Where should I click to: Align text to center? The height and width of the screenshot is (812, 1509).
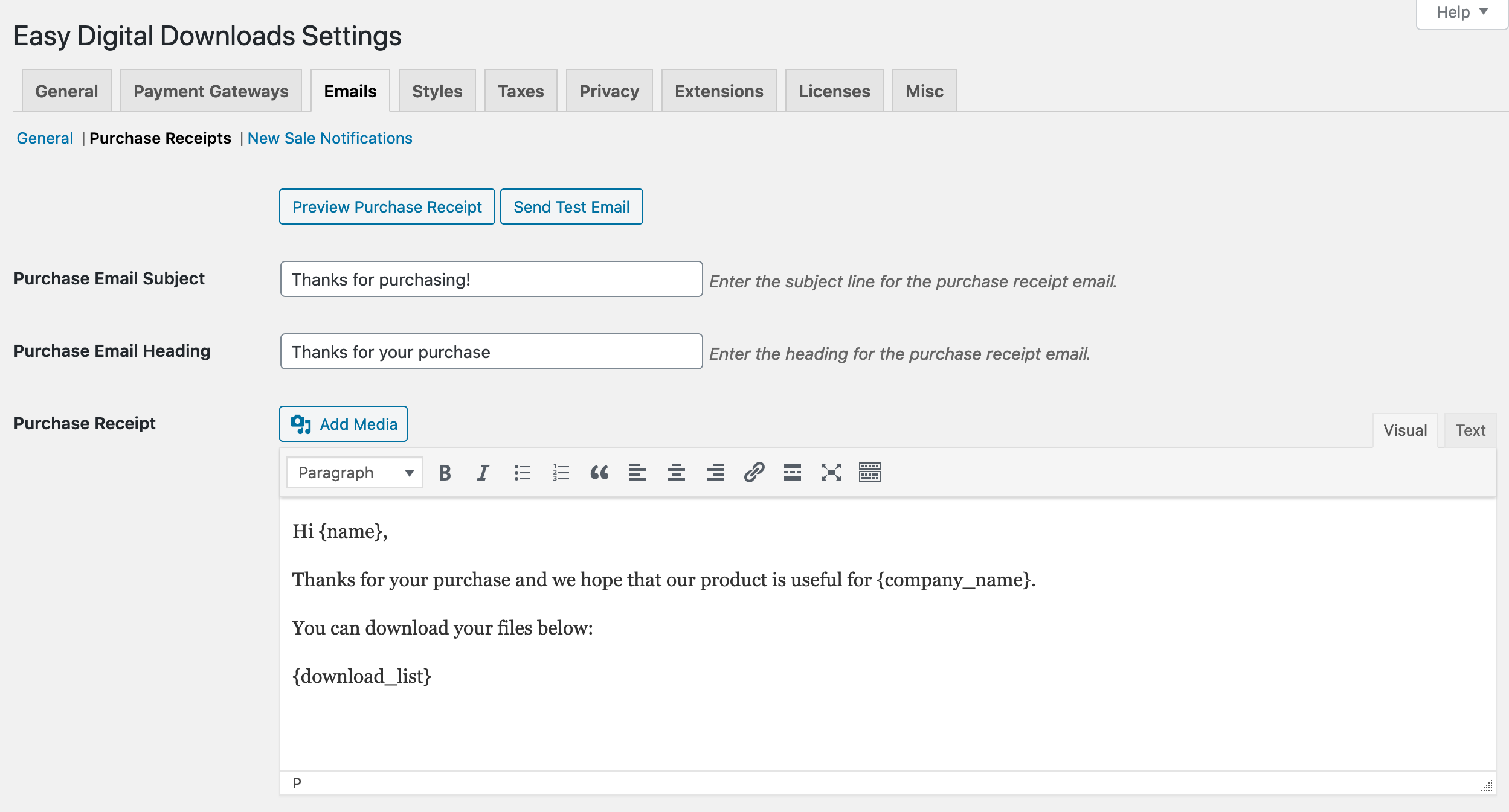676,473
